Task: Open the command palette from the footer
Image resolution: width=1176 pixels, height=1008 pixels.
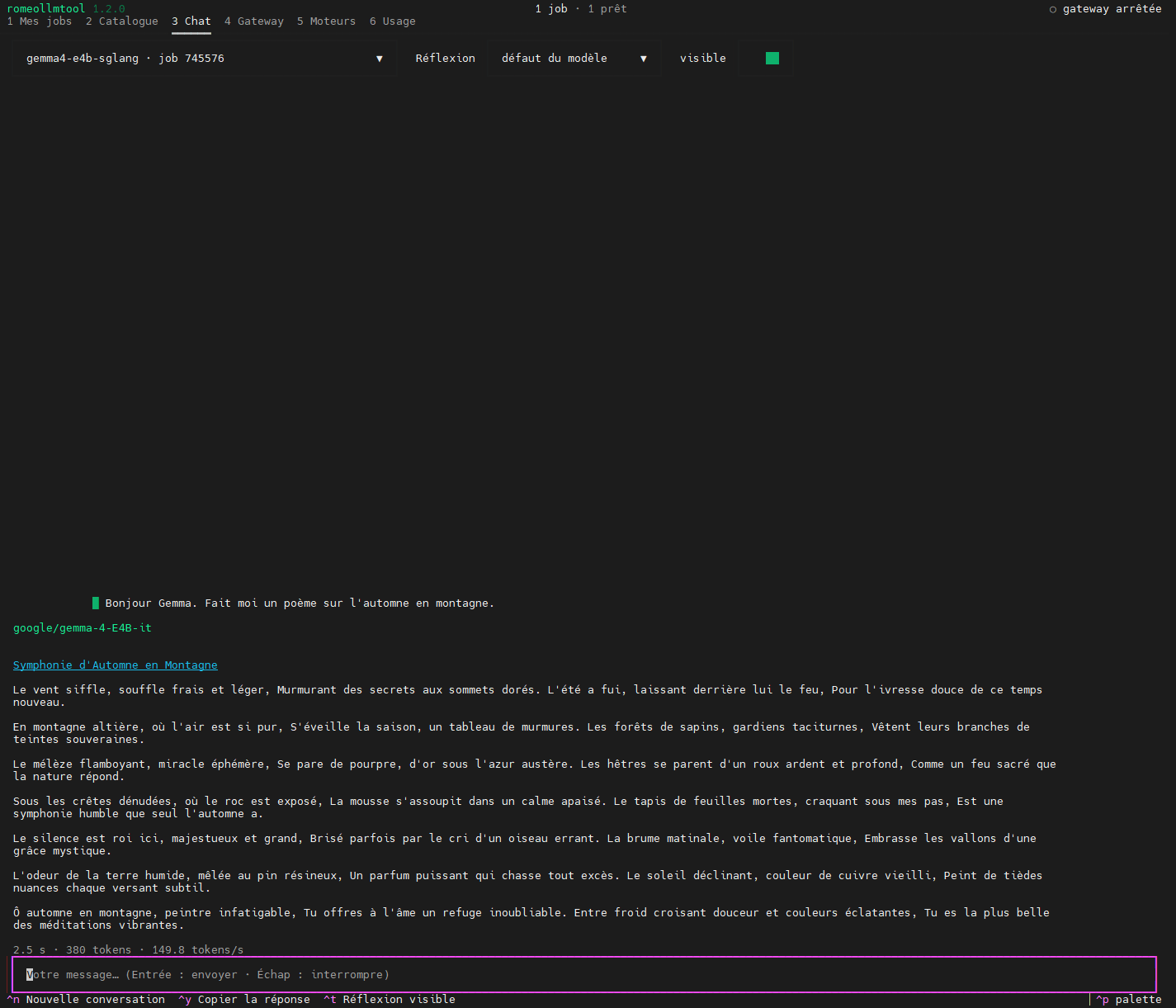Action: click(x=1129, y=1000)
